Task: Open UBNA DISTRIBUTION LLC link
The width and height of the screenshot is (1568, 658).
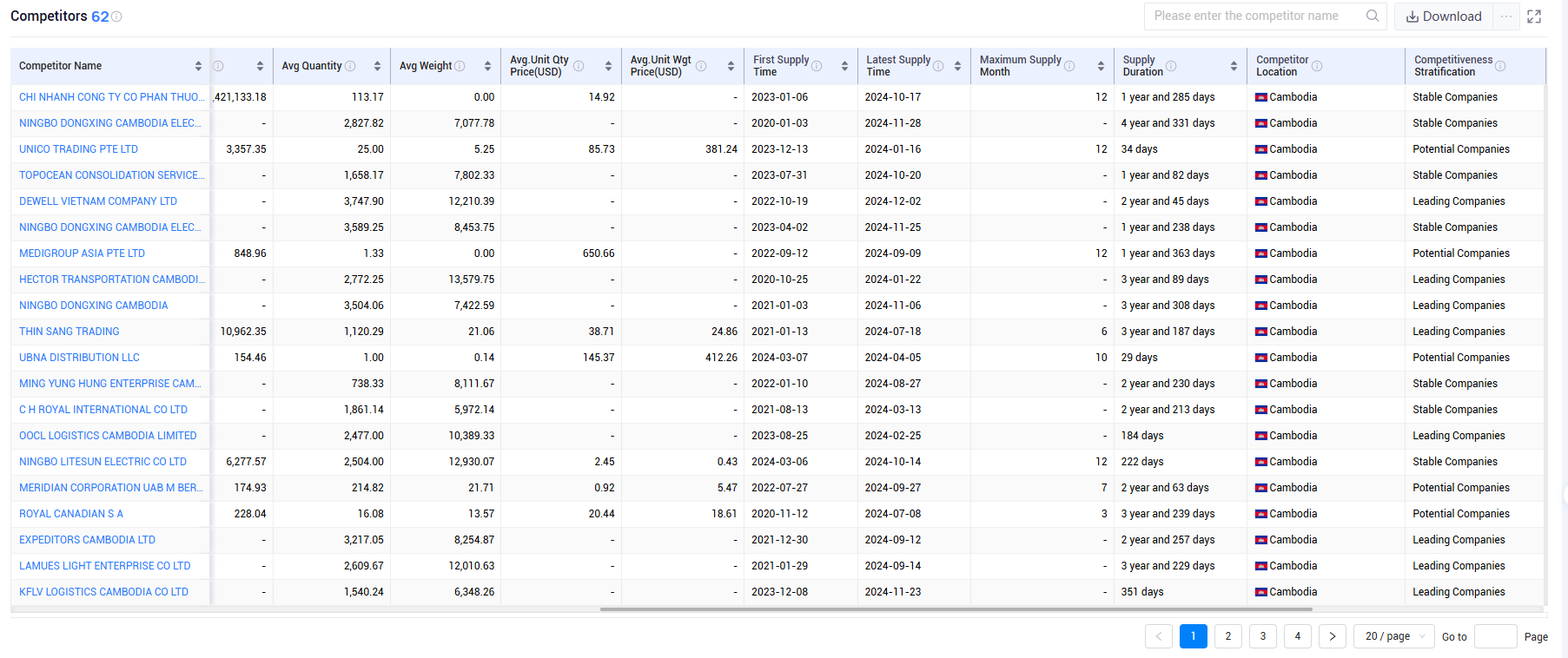Action: (x=79, y=358)
